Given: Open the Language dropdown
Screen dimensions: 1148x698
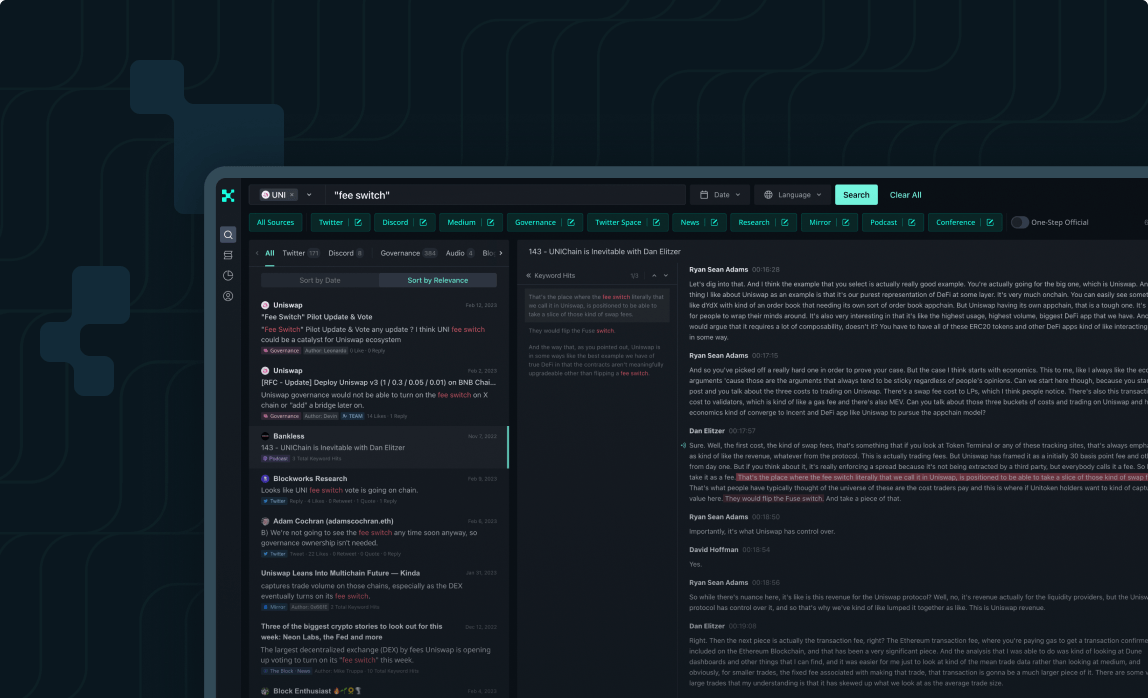Looking at the screenshot, I should 793,195.
